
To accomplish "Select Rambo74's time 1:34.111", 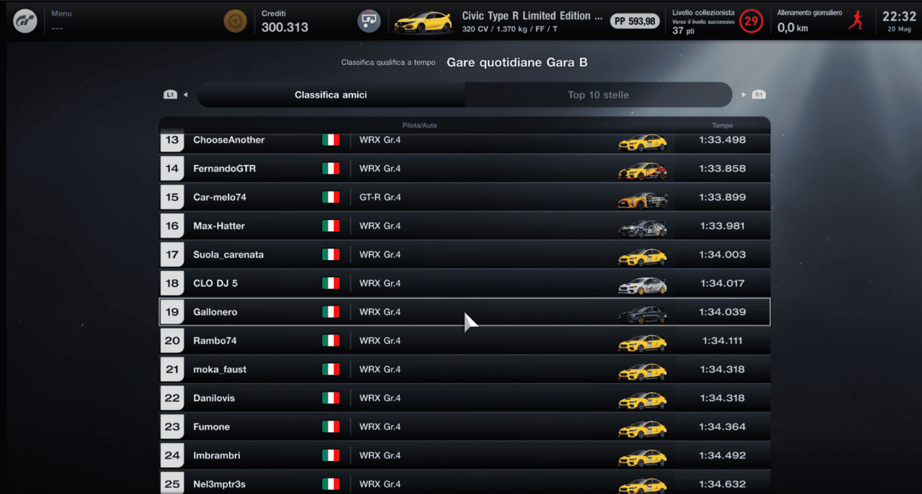I will point(722,341).
